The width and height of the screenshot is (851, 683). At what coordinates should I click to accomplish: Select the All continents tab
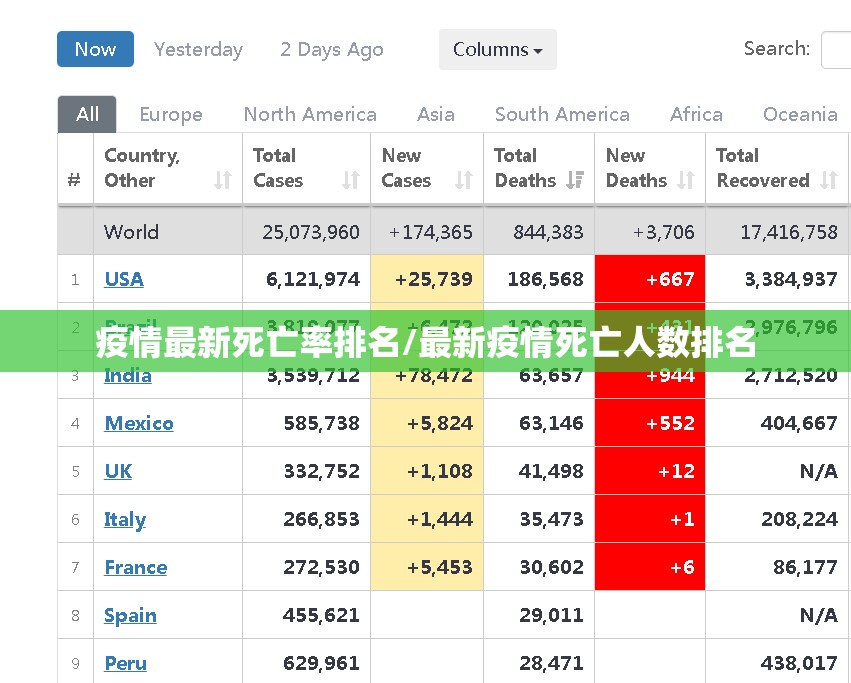click(x=87, y=114)
